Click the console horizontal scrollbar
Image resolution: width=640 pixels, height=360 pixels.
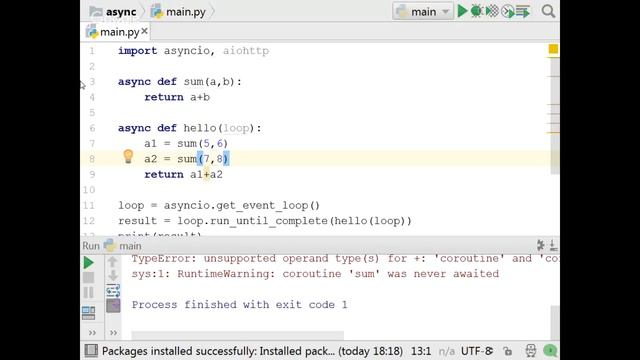point(238,335)
